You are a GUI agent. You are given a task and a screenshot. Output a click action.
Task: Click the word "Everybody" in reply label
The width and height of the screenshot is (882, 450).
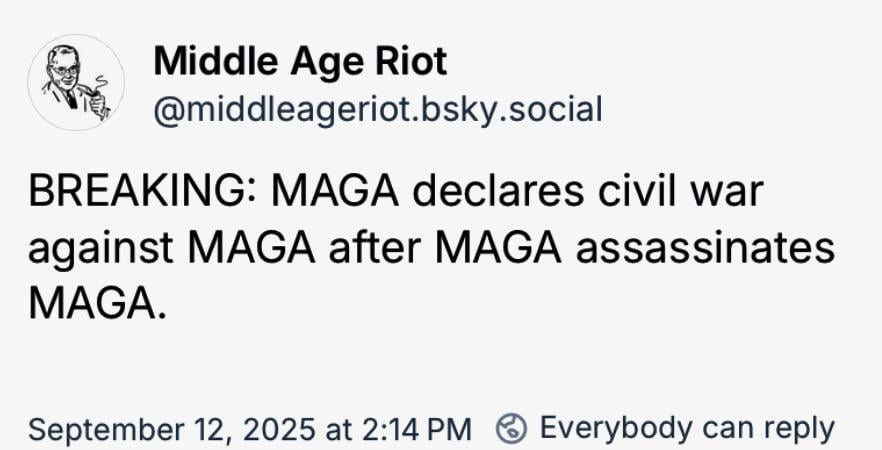[616, 428]
